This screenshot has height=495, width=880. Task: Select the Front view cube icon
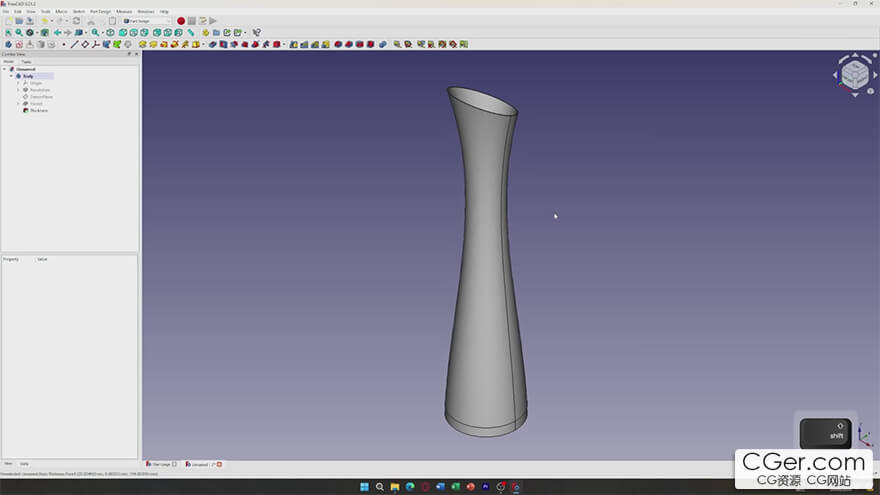coord(123,33)
